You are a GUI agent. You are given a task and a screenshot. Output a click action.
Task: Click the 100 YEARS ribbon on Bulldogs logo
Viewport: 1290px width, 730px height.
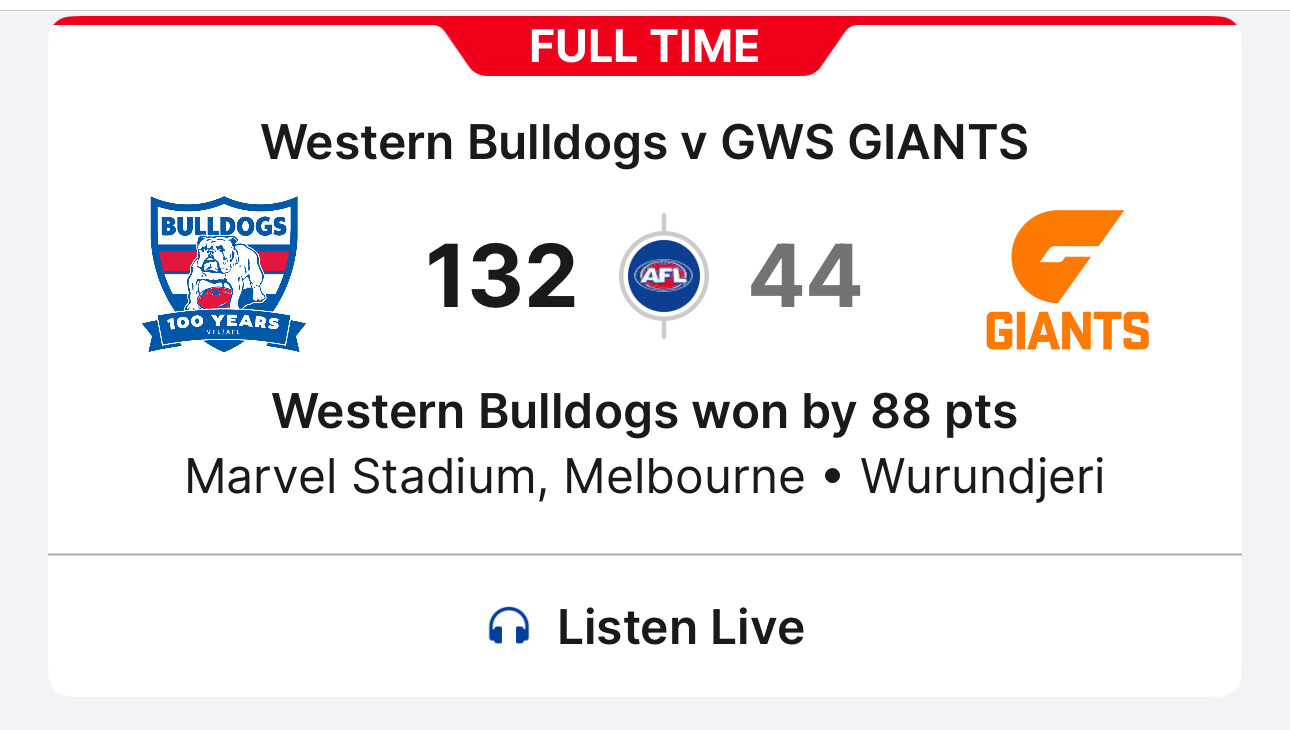(224, 327)
